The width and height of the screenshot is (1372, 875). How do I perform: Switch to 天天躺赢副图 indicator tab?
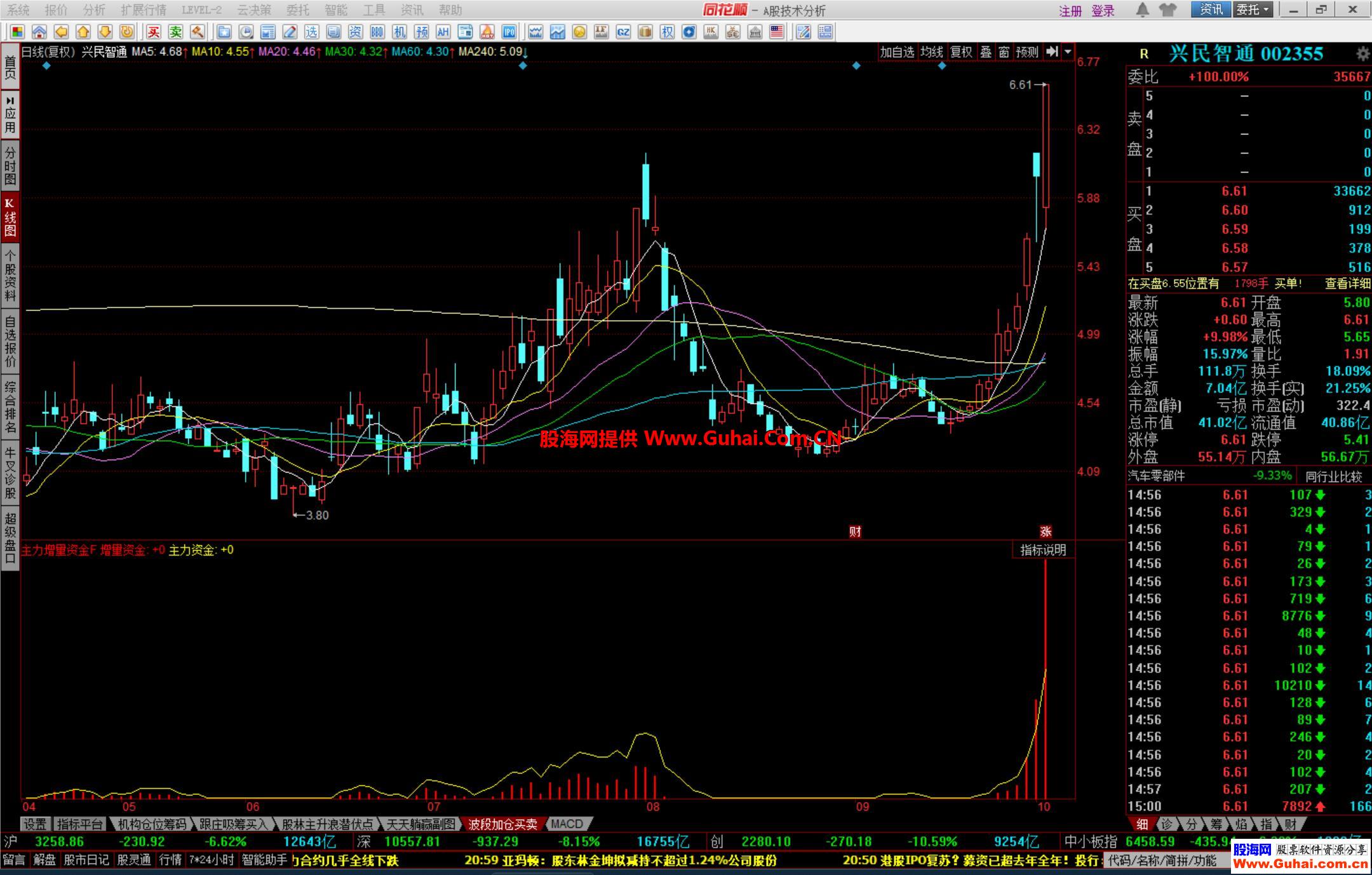[x=421, y=824]
